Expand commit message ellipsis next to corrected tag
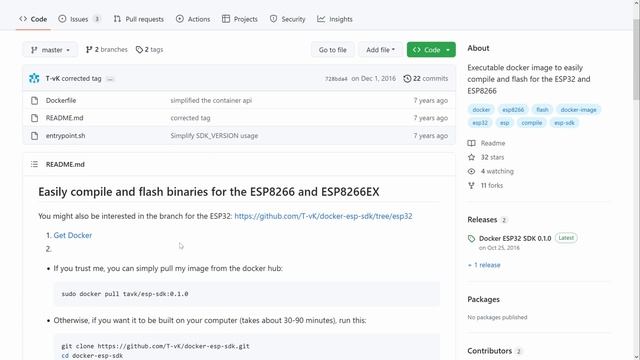Viewport: 640px width, 360px height. [x=110, y=79]
